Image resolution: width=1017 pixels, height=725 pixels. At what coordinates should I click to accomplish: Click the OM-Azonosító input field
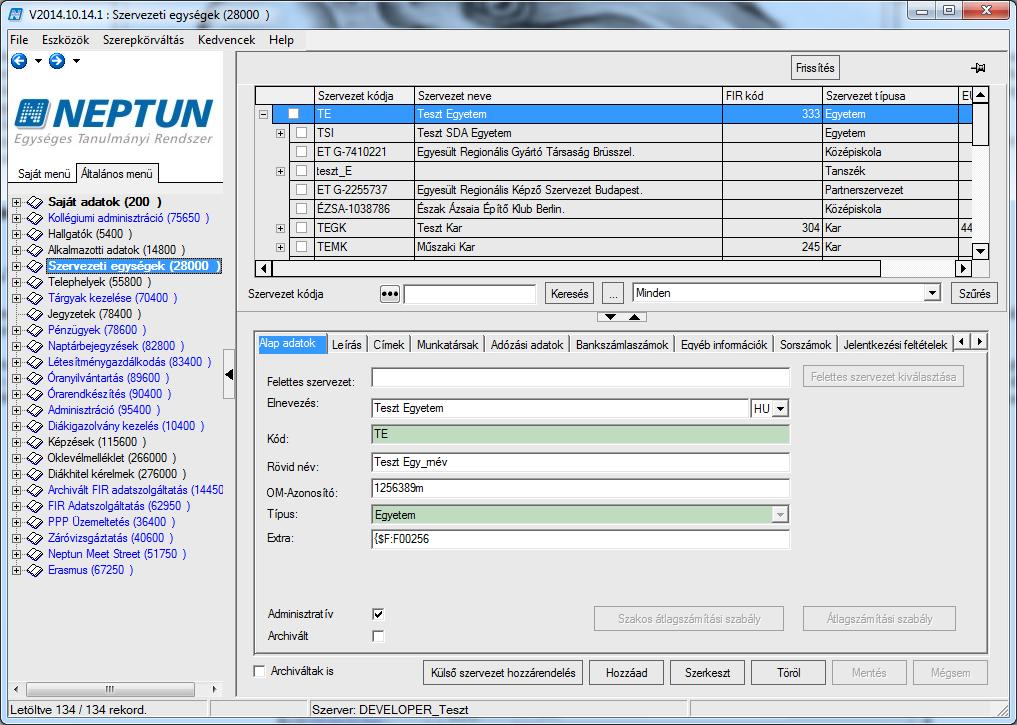point(580,488)
